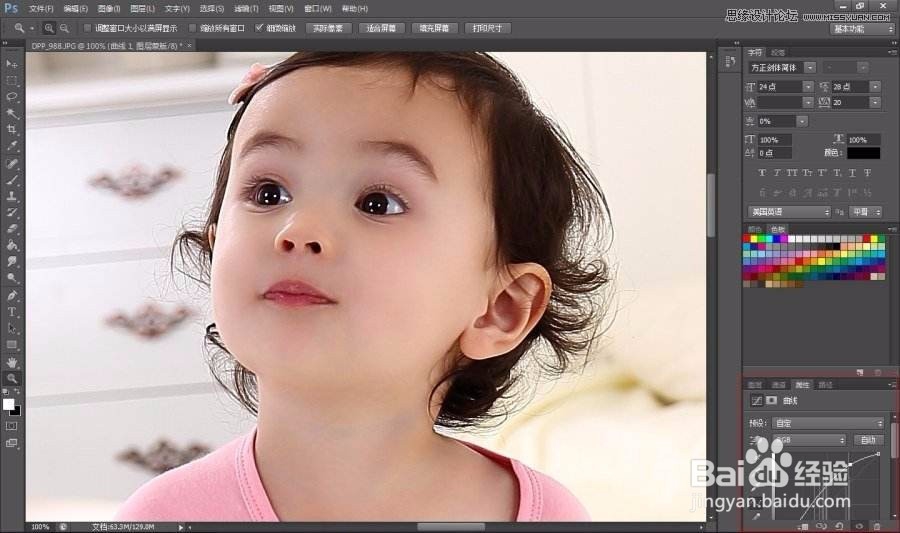Screen dimensions: 900x533
Task: Reset curves adjustment to defaults
Action: click(x=839, y=526)
